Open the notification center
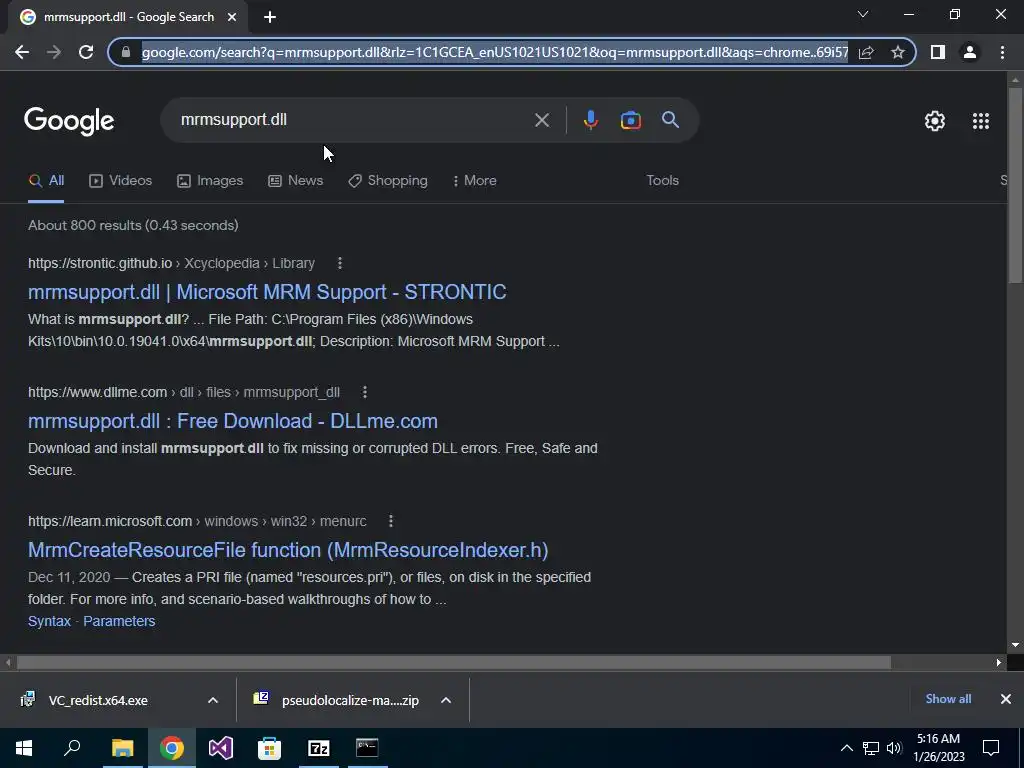This screenshot has height=768, width=1024. 991,748
